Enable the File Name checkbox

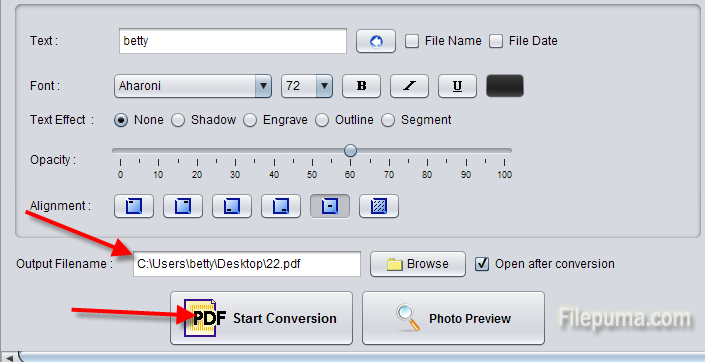click(x=412, y=41)
